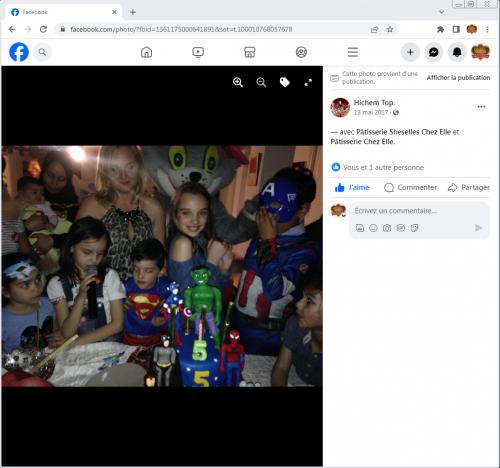The width and height of the screenshot is (500, 468).
Task: Click the commenter profile avatar
Action: [x=338, y=211]
